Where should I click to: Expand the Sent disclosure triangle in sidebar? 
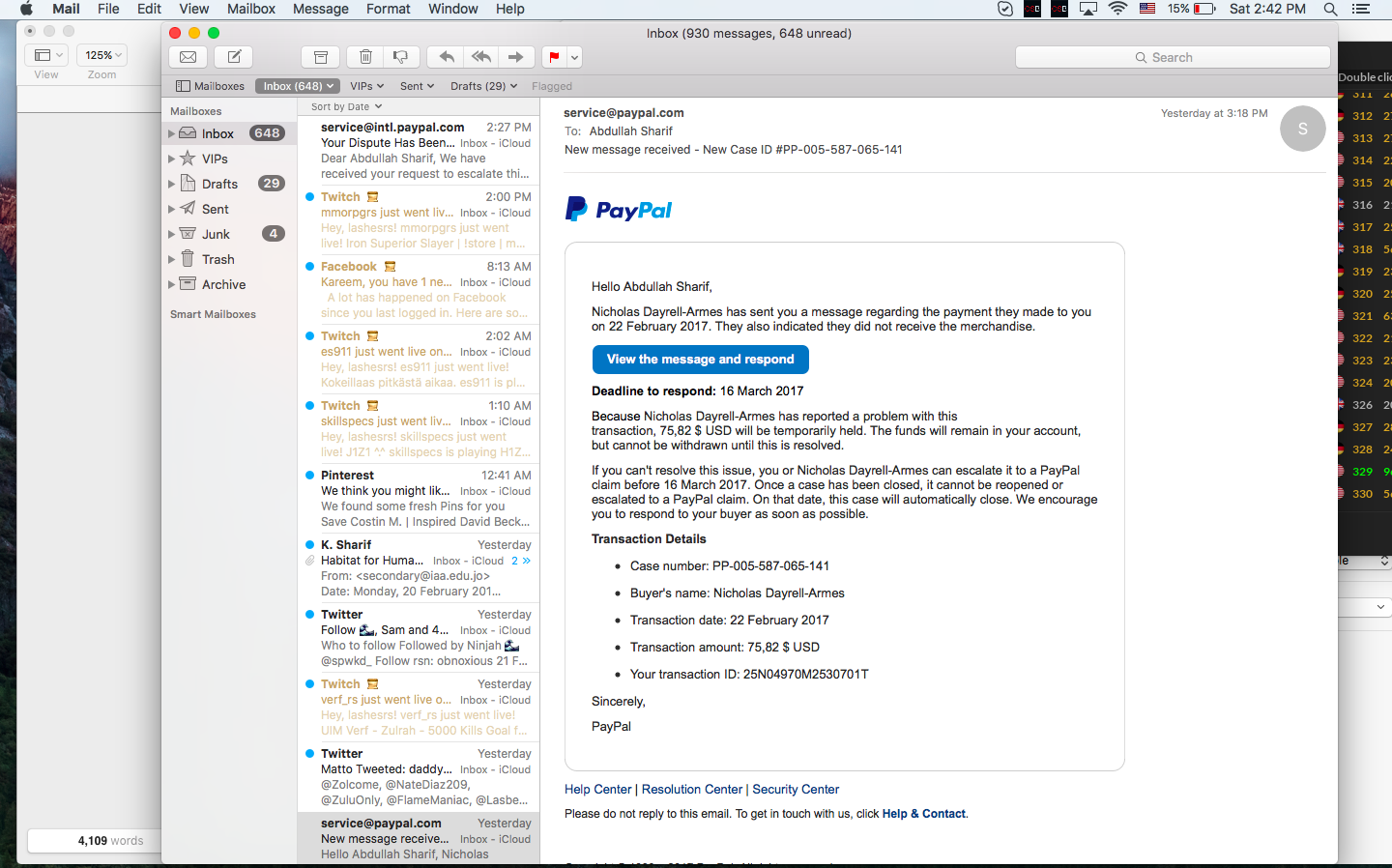click(172, 209)
